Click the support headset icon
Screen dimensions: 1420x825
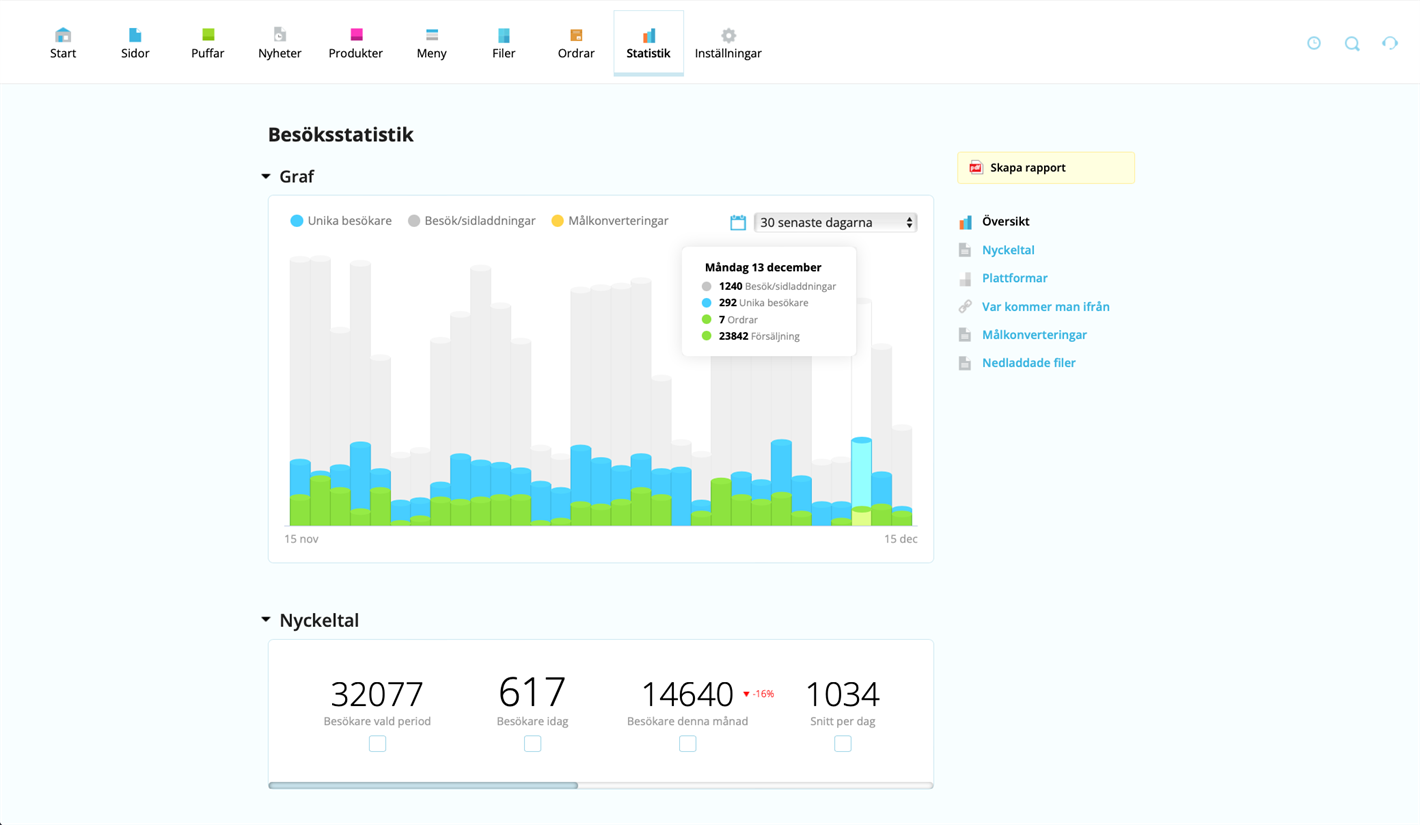coord(1390,43)
